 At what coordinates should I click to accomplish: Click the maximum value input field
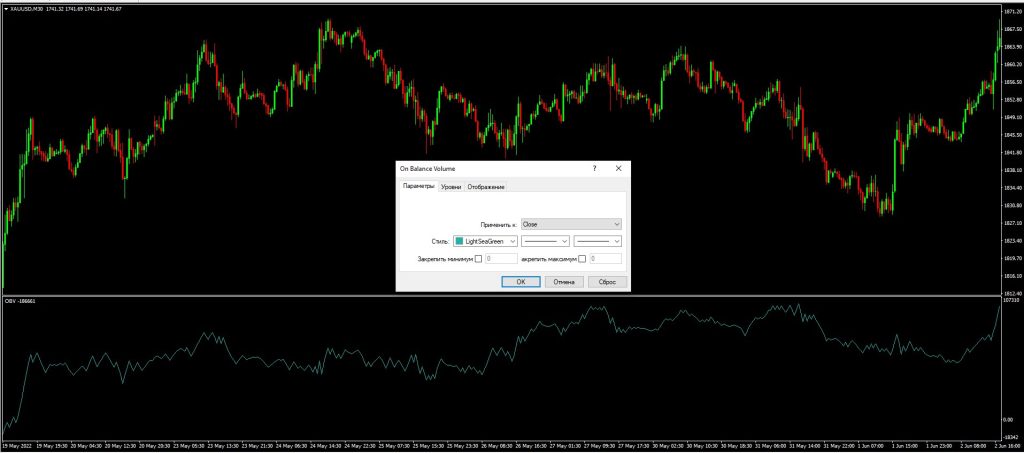(x=605, y=258)
